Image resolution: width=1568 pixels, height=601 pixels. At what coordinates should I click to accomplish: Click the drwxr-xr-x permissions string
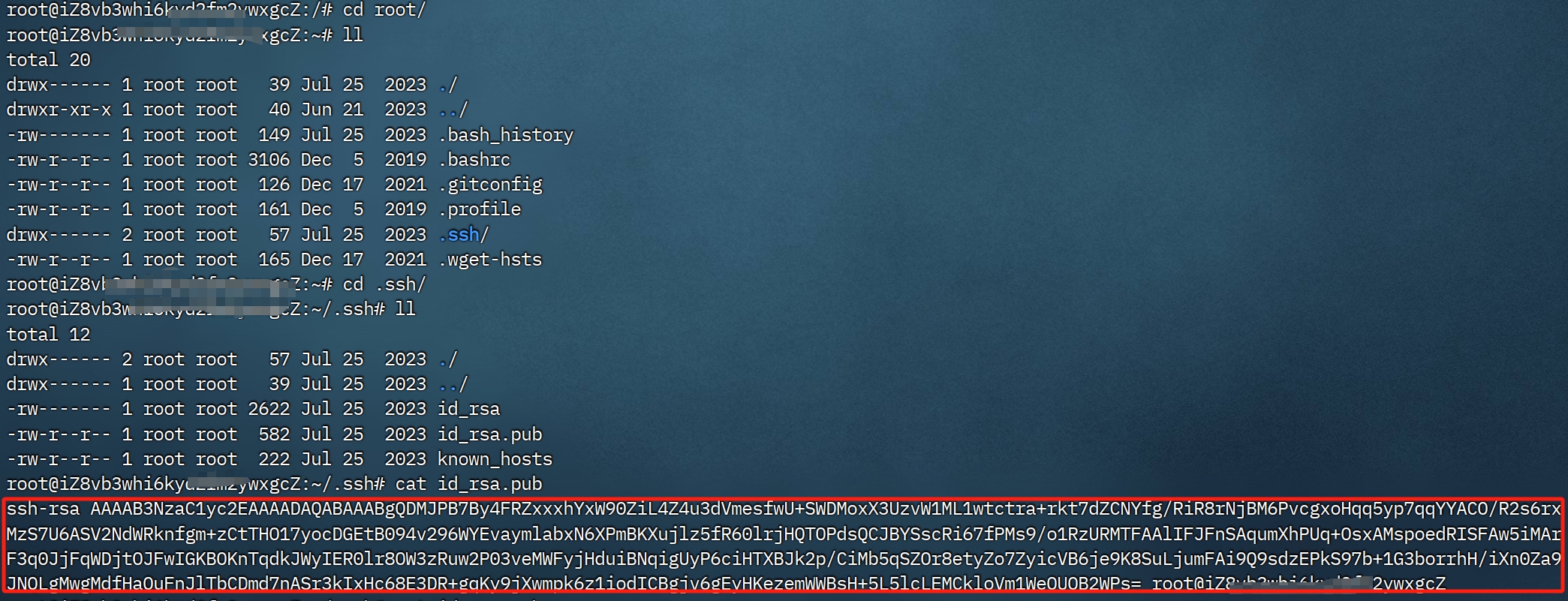pos(59,110)
